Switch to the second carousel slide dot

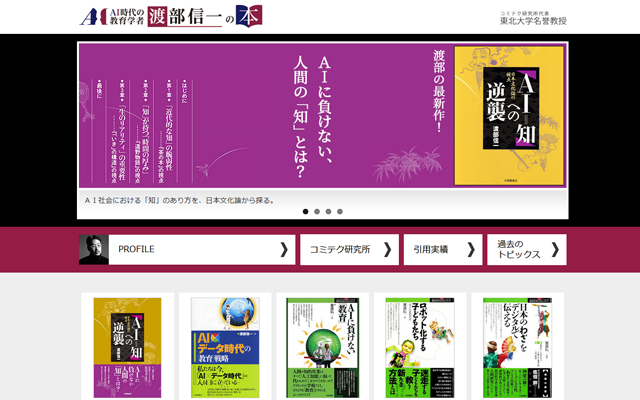[x=316, y=211]
